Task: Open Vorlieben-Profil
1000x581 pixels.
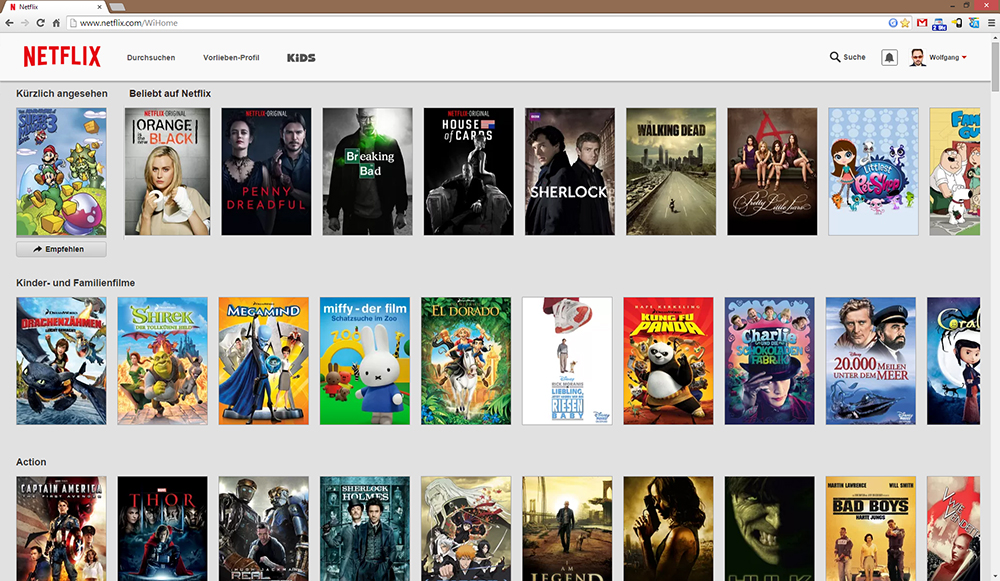Action: 231,57
